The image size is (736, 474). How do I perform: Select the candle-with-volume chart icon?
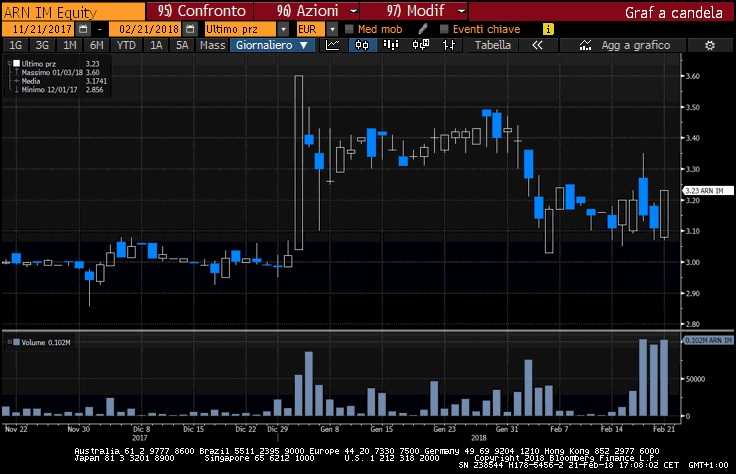click(x=421, y=45)
